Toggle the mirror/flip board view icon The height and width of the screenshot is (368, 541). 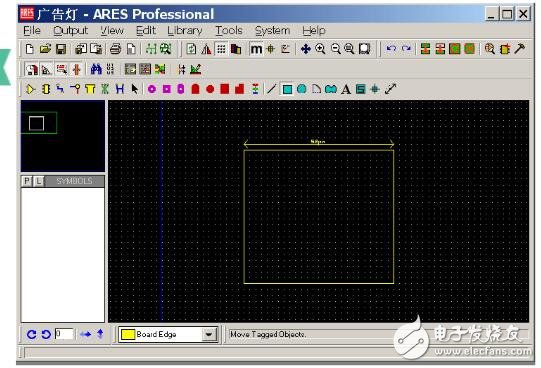pos(206,49)
